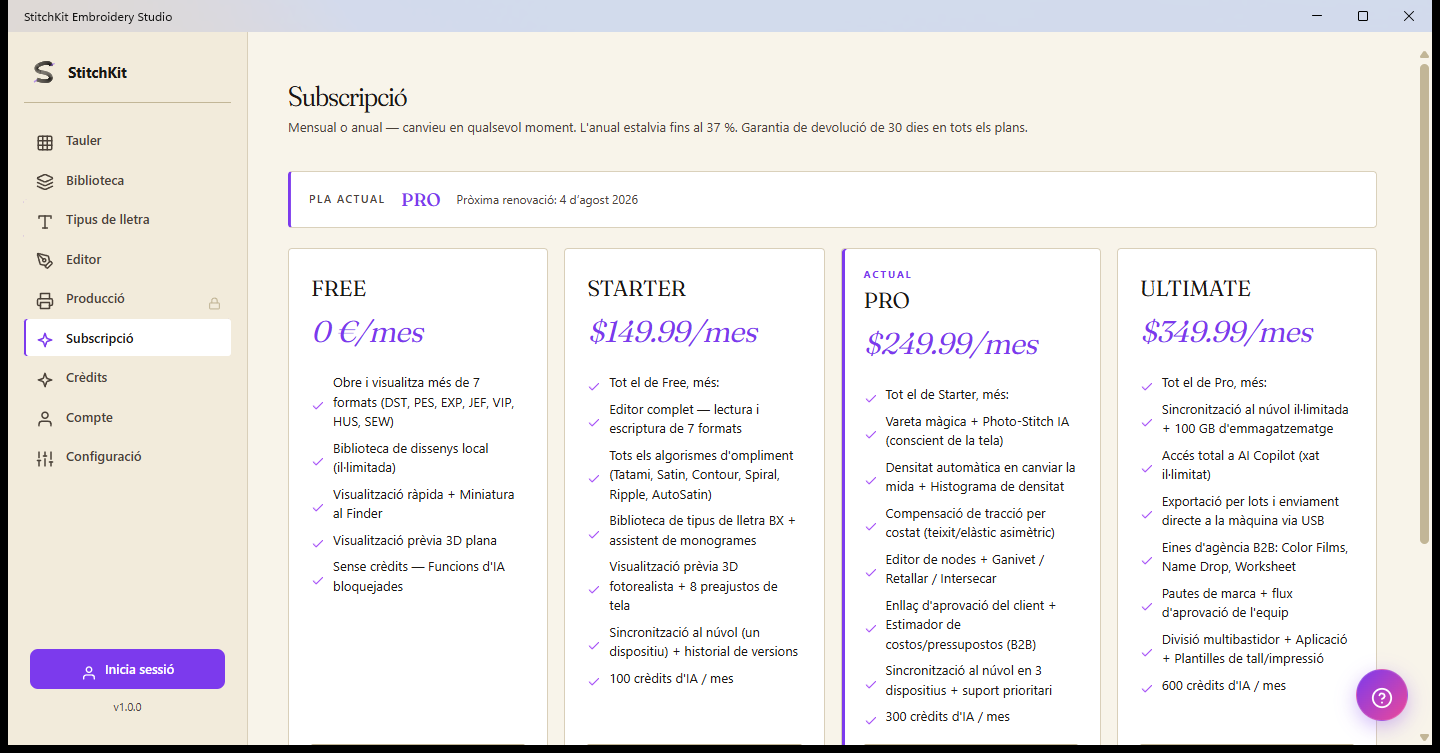Click the Configuració sliders icon
Viewport: 1440px width, 753px height.
45,458
